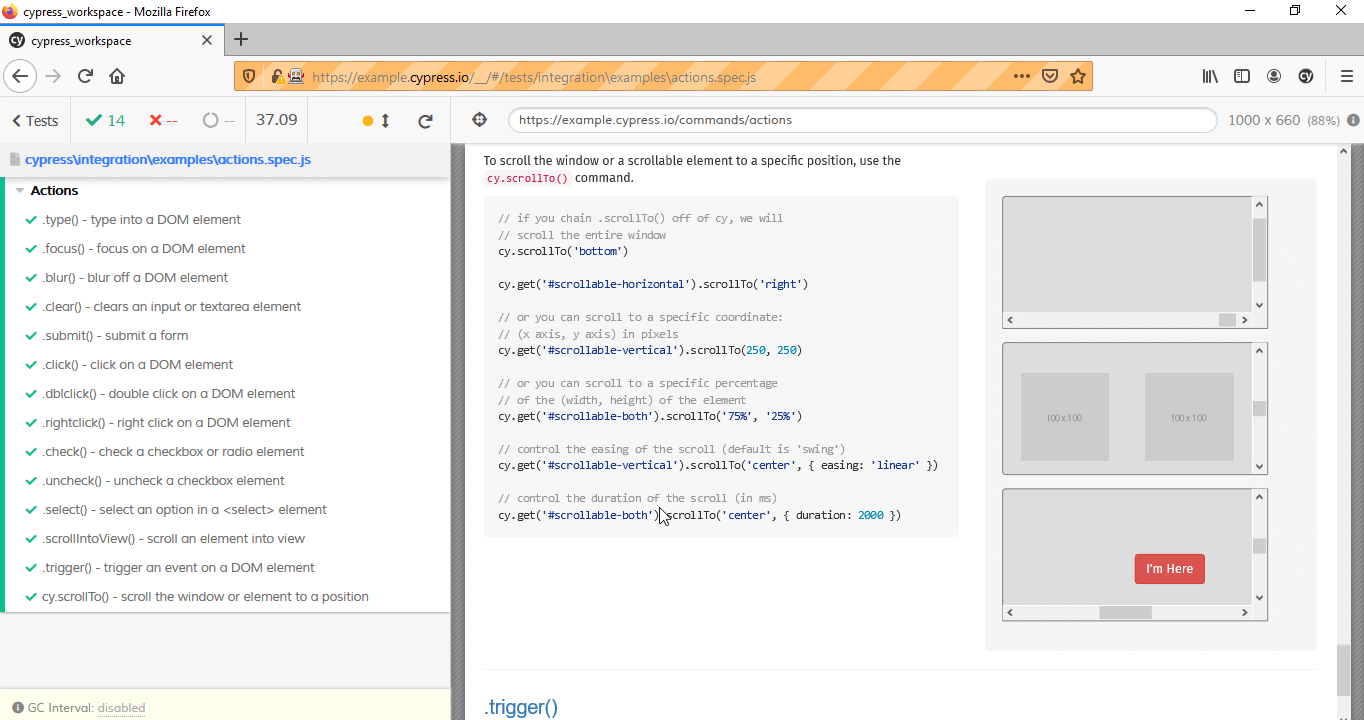Image resolution: width=1364 pixels, height=720 pixels.
Task: Open the Selector Playground crosshair tool
Action: 479,119
